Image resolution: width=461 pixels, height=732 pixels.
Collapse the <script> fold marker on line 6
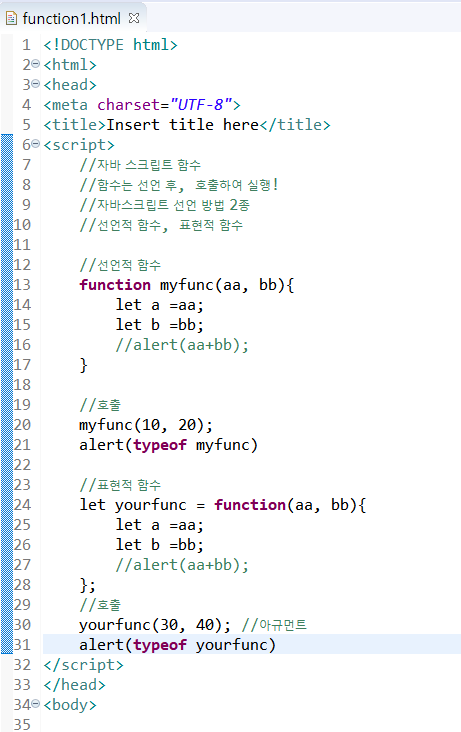35,145
